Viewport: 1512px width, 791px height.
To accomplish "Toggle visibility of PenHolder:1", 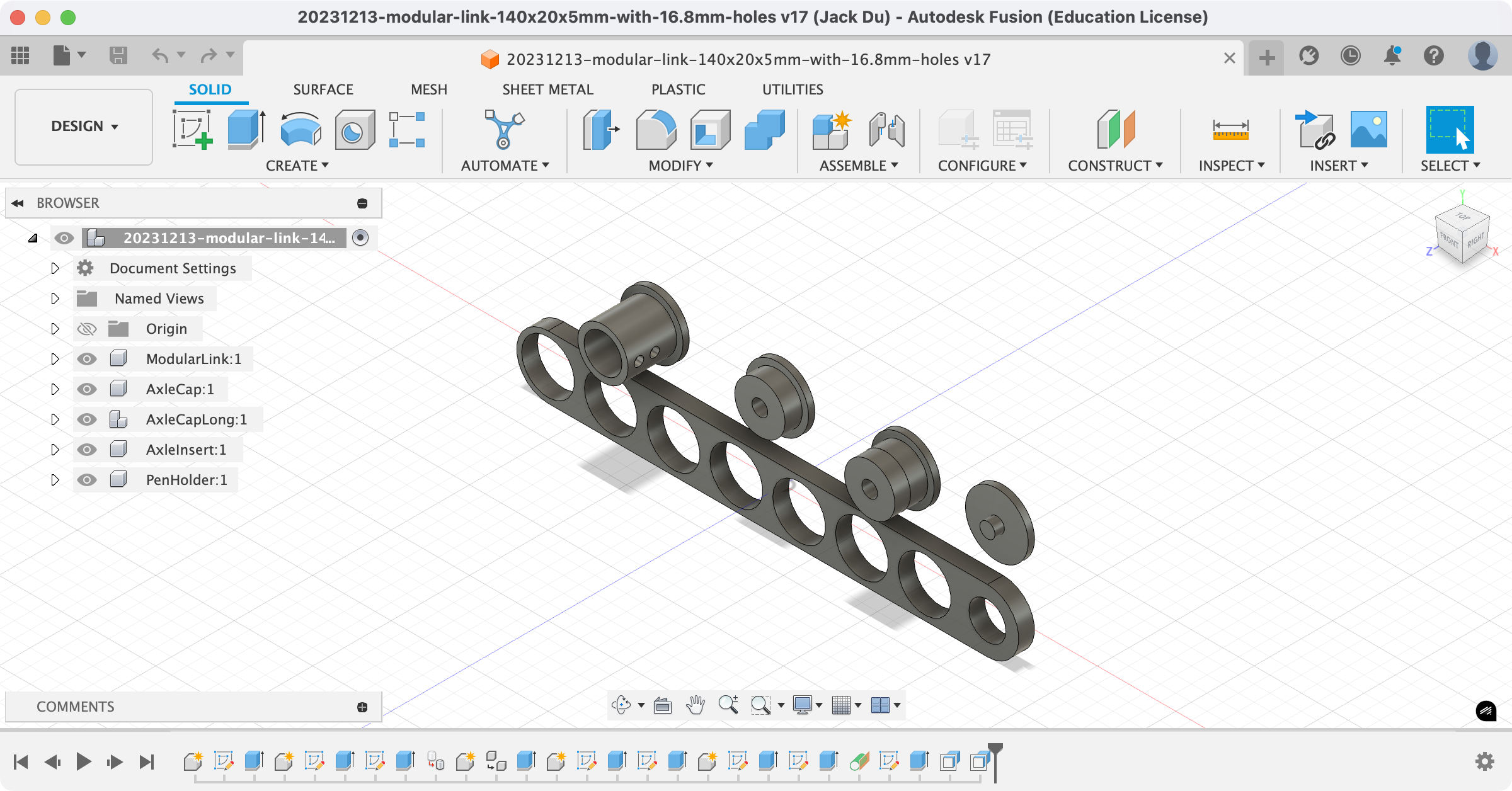I will point(87,480).
